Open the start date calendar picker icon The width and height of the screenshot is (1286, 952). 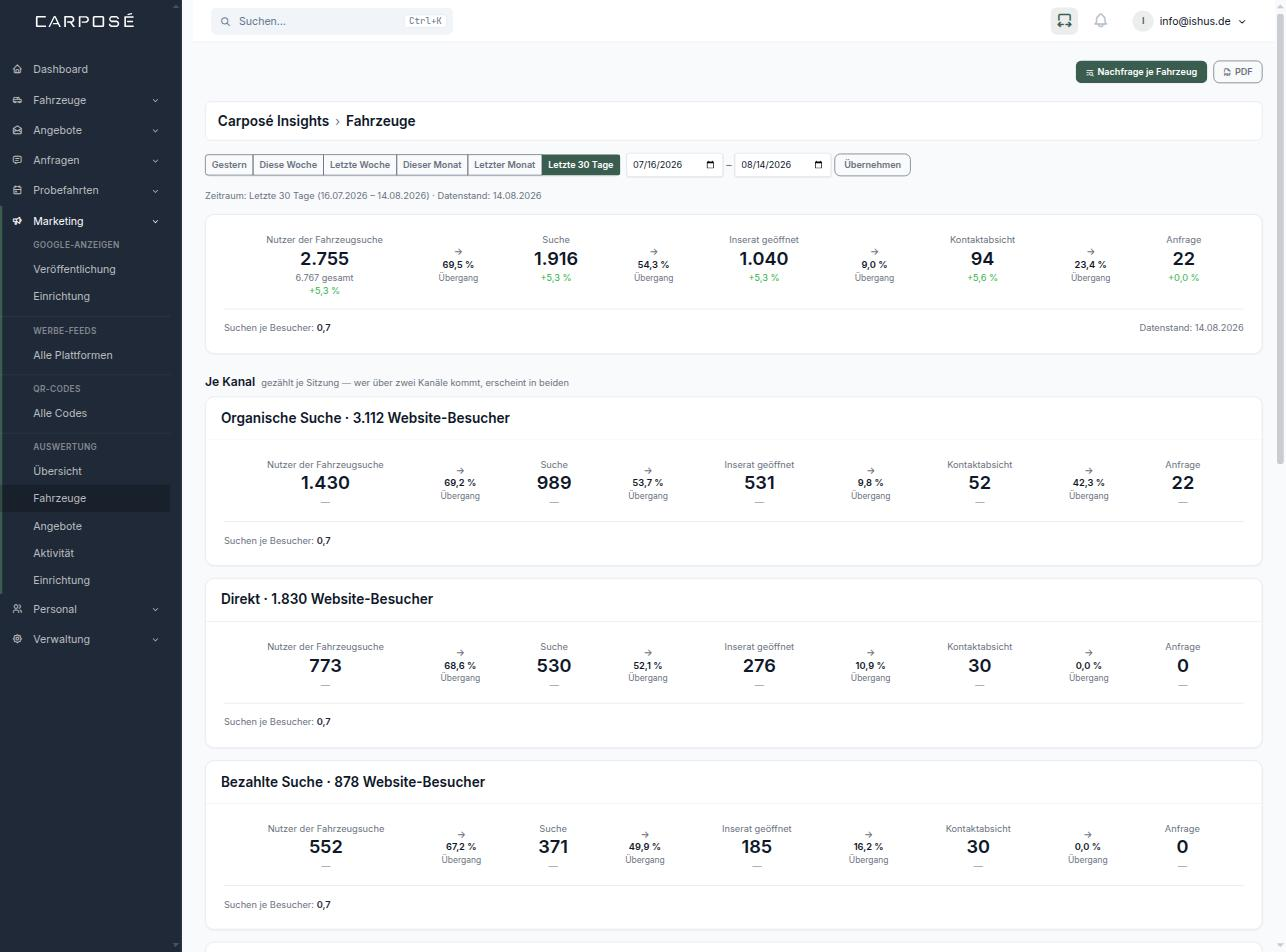pos(711,165)
